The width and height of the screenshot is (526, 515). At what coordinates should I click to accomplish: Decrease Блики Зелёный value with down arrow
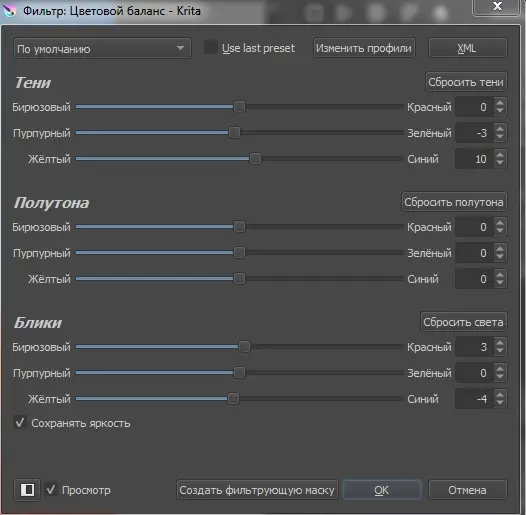(500, 377)
